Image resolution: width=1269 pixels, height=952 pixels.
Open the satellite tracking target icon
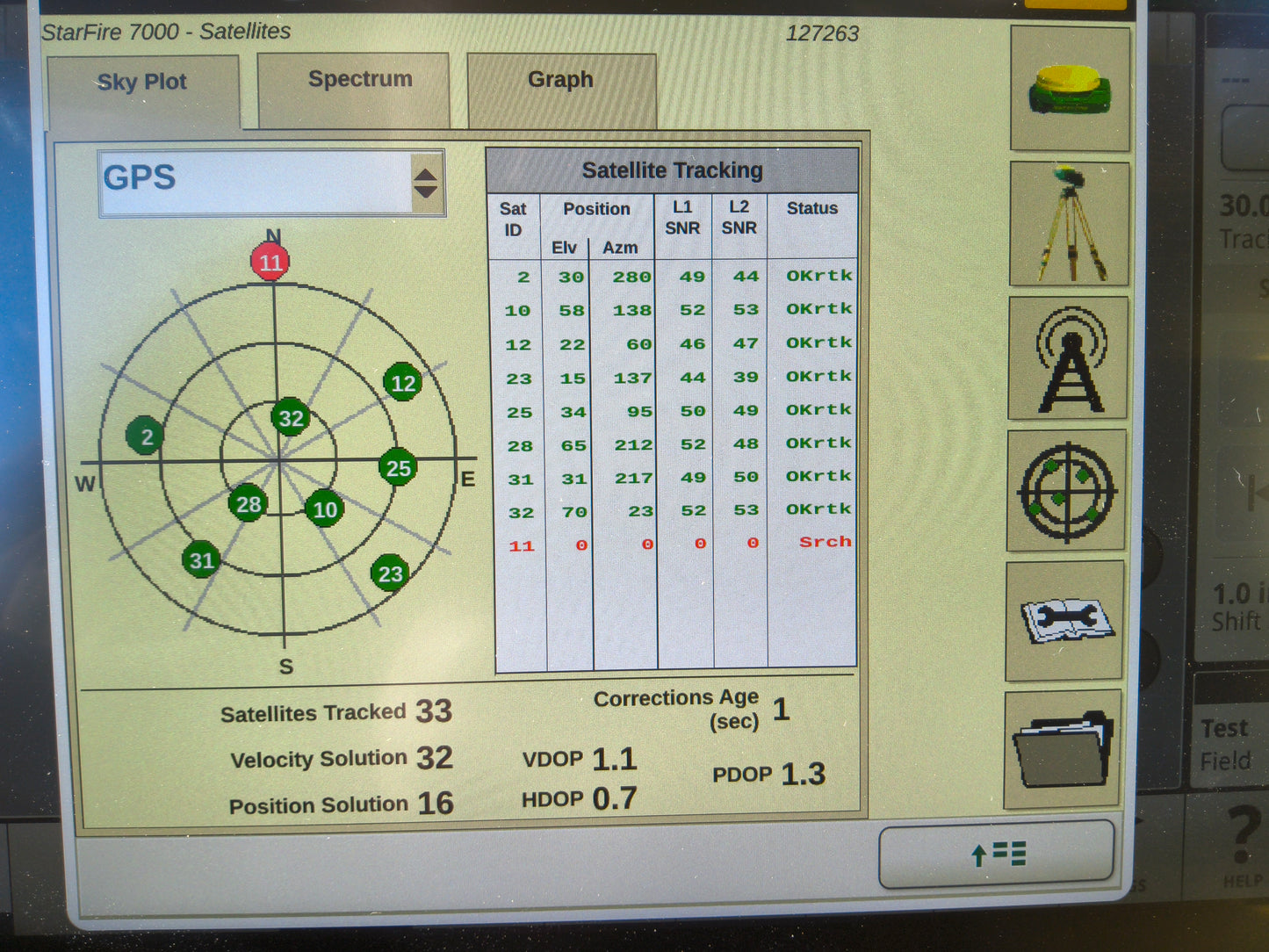pos(1066,492)
